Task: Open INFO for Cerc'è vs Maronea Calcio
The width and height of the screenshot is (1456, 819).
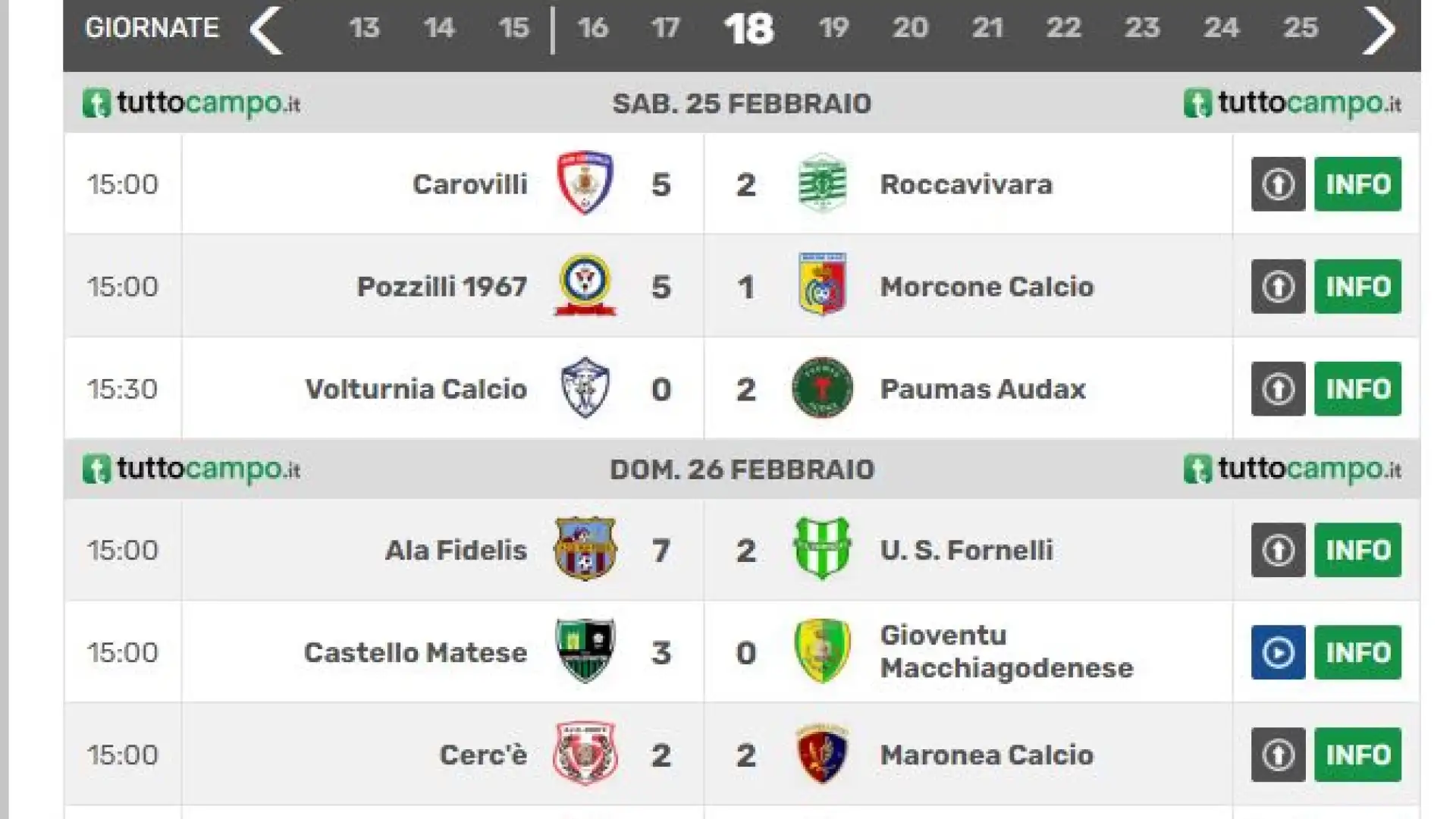Action: [1357, 755]
